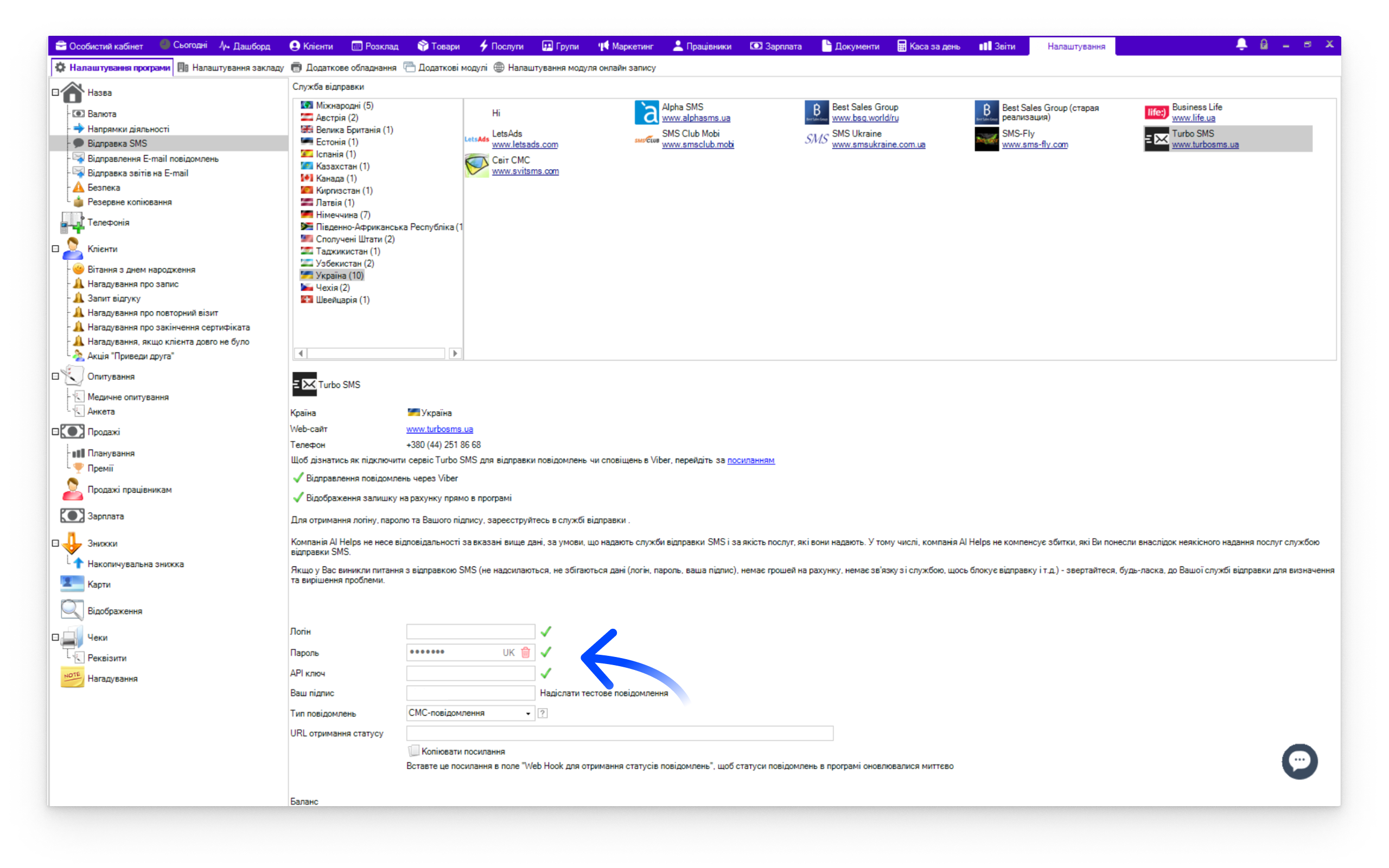Collapse the Продажі tree node
This screenshot has width=1389, height=868.
56,431
